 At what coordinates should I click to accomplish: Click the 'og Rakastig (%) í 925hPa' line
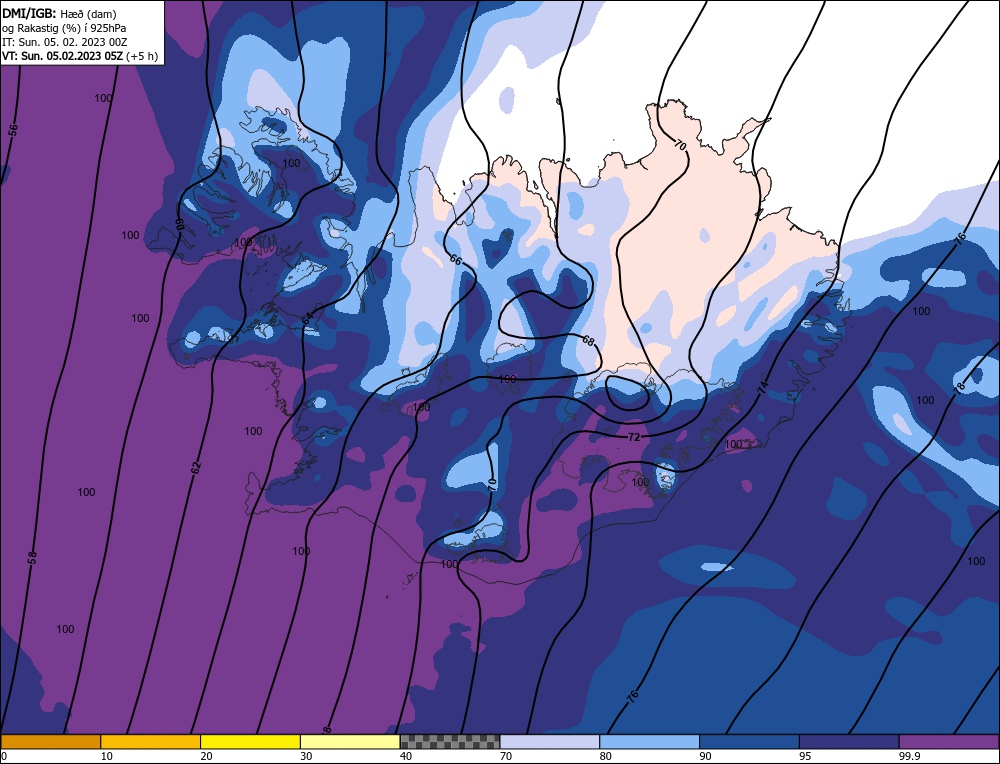click(x=64, y=28)
